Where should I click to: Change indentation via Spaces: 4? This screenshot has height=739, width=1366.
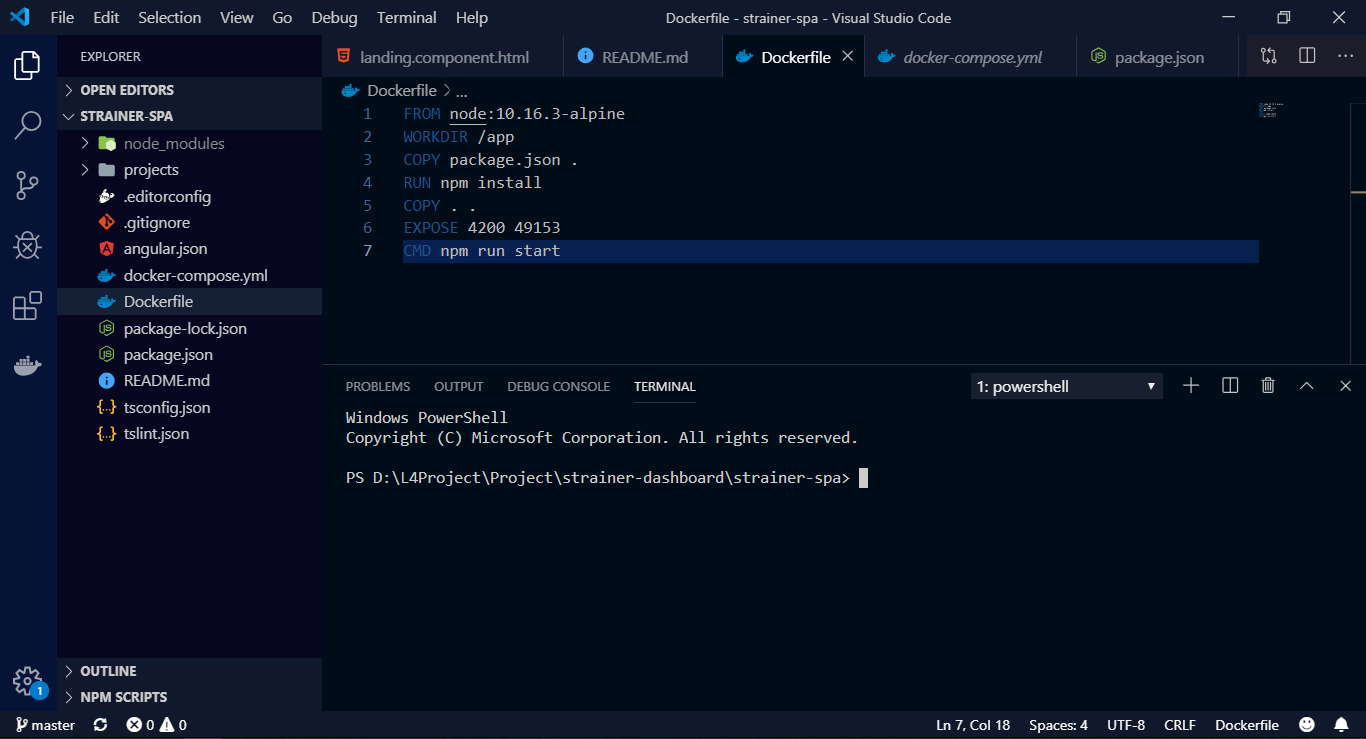click(x=1058, y=725)
